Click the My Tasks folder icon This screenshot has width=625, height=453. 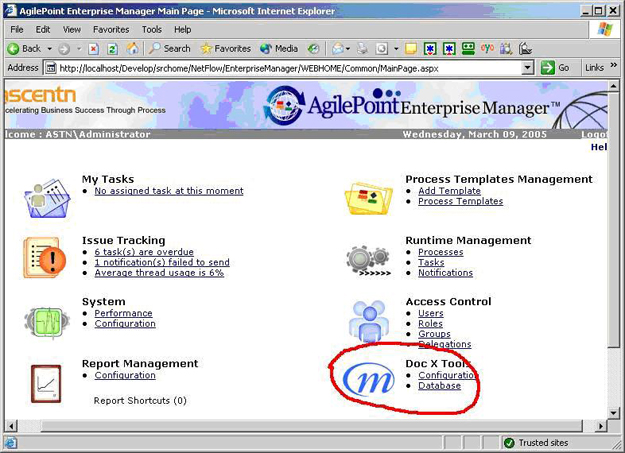46,198
